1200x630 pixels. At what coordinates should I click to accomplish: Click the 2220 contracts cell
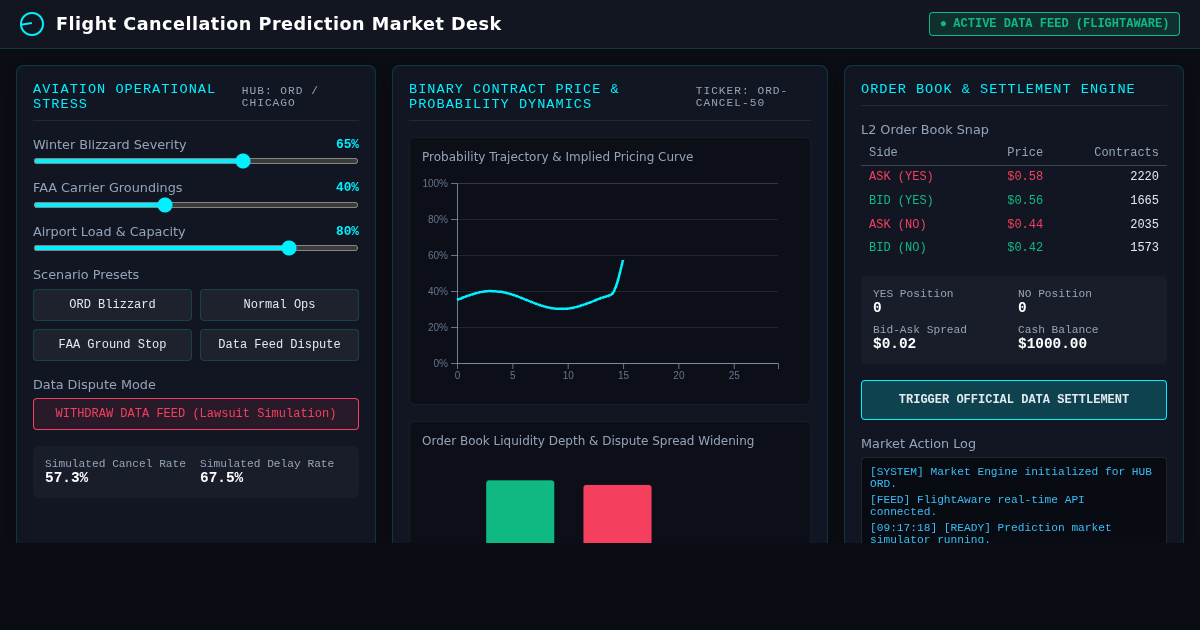pos(1144,177)
